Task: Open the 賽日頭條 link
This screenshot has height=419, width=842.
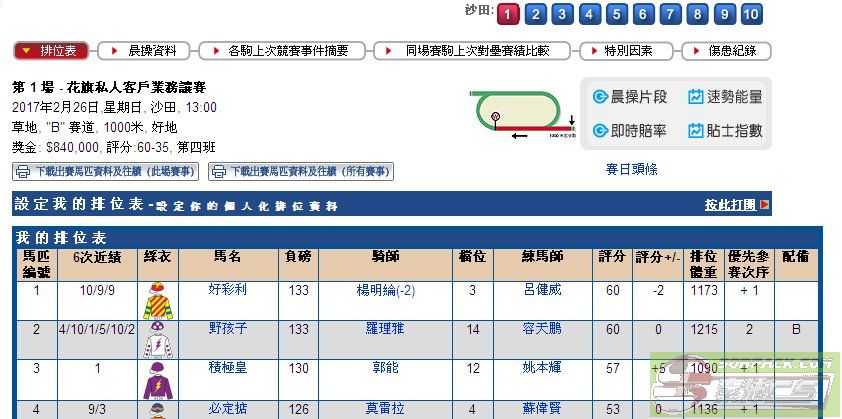Action: [x=632, y=170]
